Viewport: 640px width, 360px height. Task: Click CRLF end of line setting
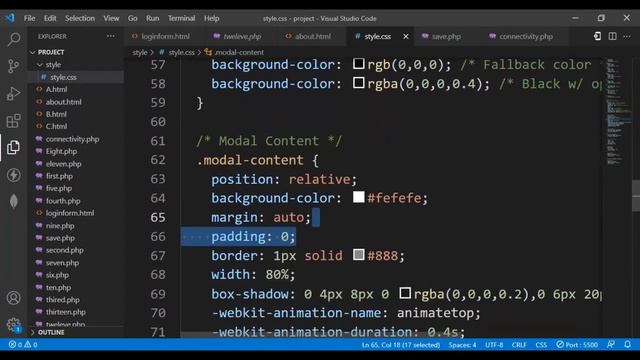click(x=519, y=345)
